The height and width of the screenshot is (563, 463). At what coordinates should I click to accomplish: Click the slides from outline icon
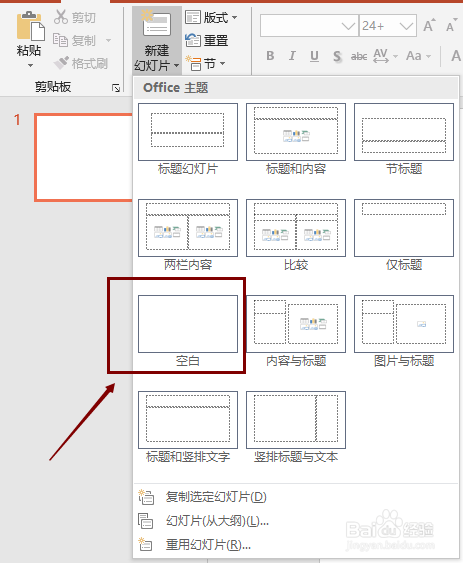(145, 521)
